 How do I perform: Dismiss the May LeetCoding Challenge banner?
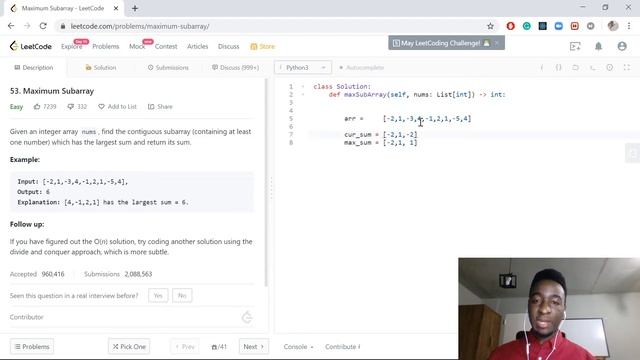pos(497,43)
